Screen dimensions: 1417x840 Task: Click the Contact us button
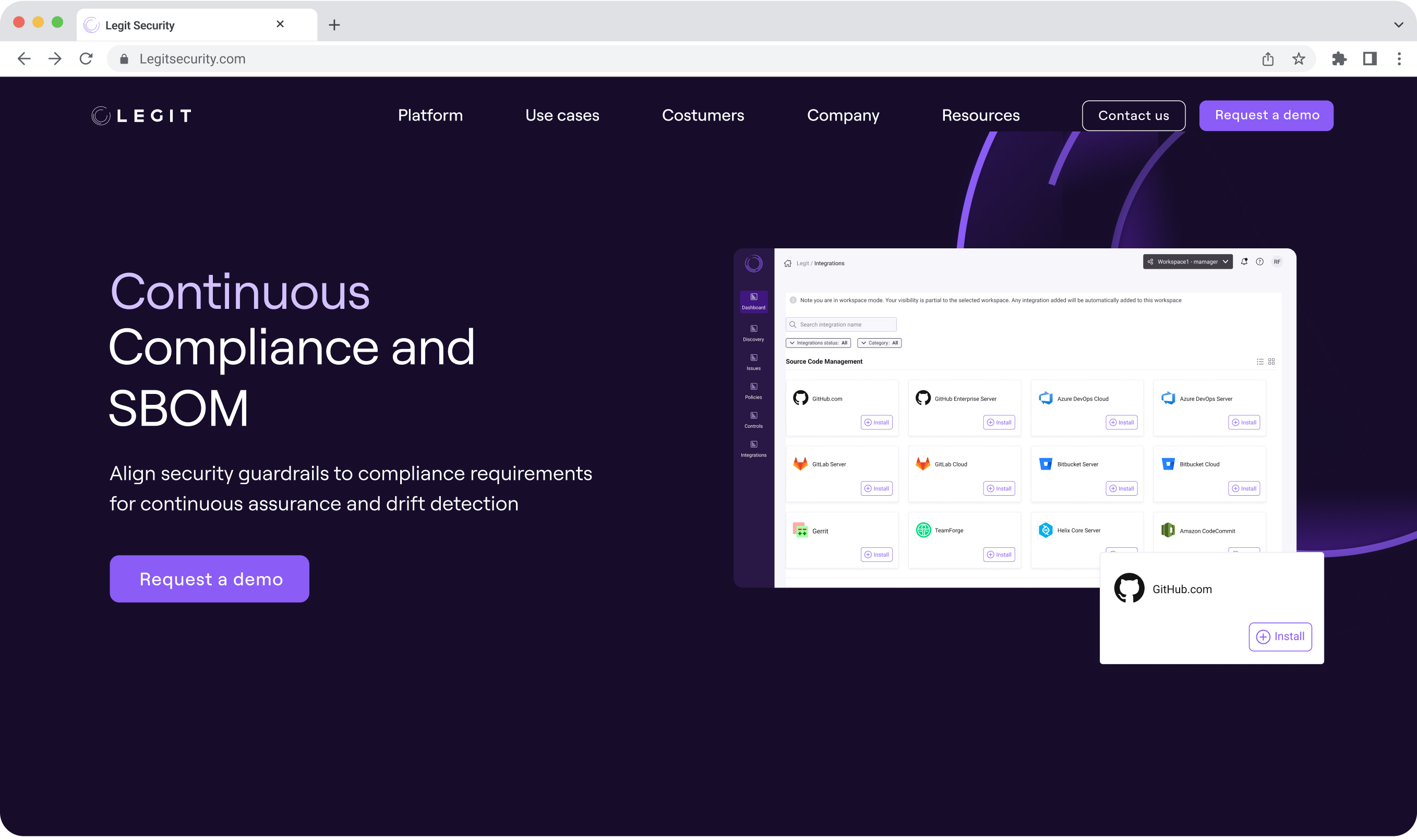(1133, 115)
